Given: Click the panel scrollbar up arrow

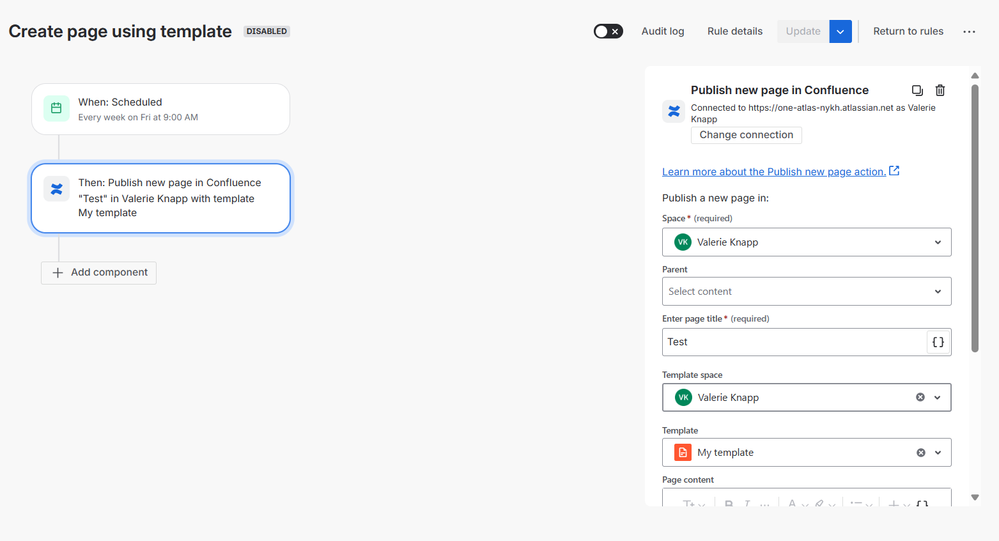Looking at the screenshot, I should coord(975,76).
